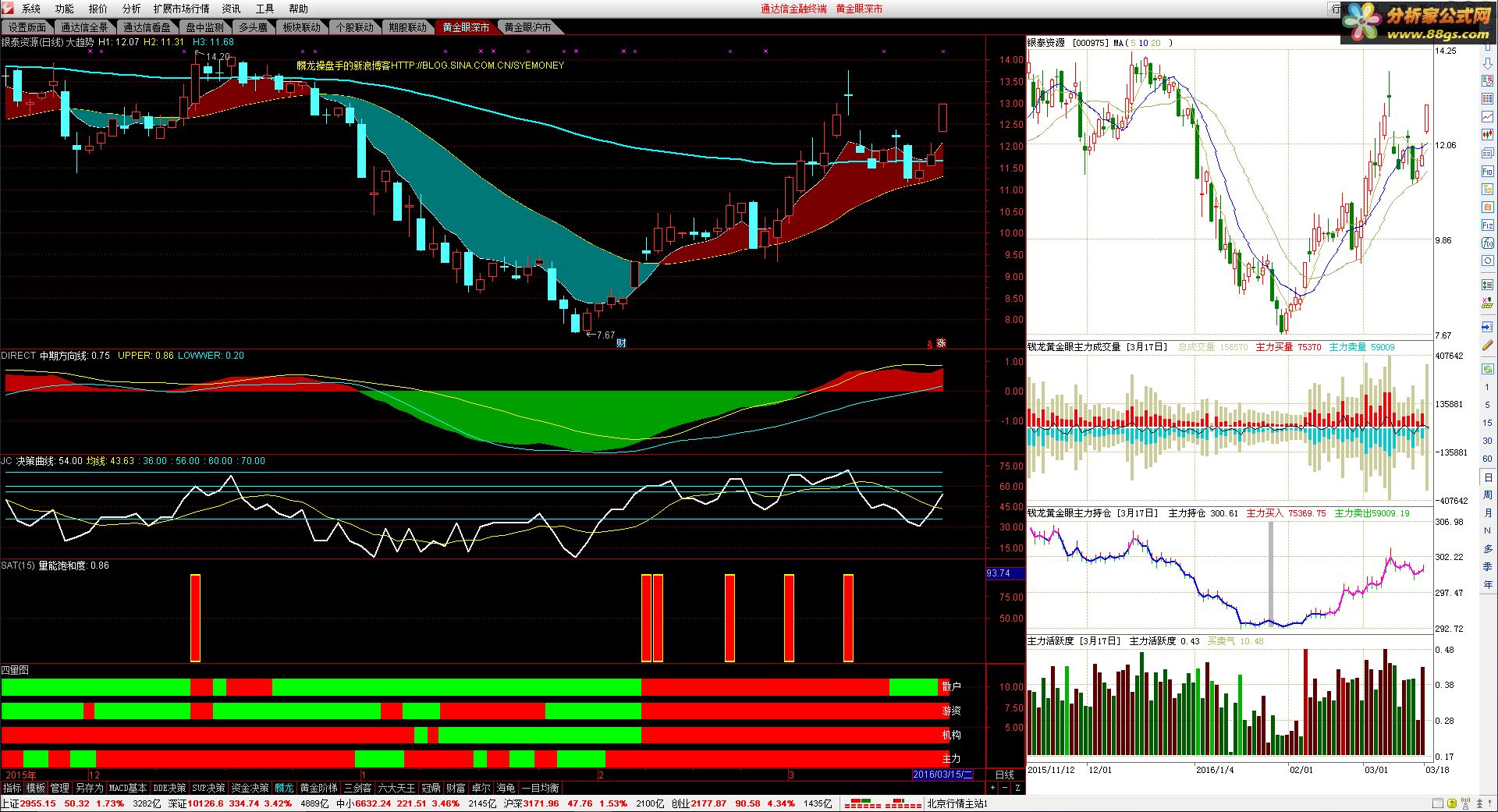The height and width of the screenshot is (812, 1498).
Task: Switch to the intraday line chart icon
Action: [x=1487, y=117]
